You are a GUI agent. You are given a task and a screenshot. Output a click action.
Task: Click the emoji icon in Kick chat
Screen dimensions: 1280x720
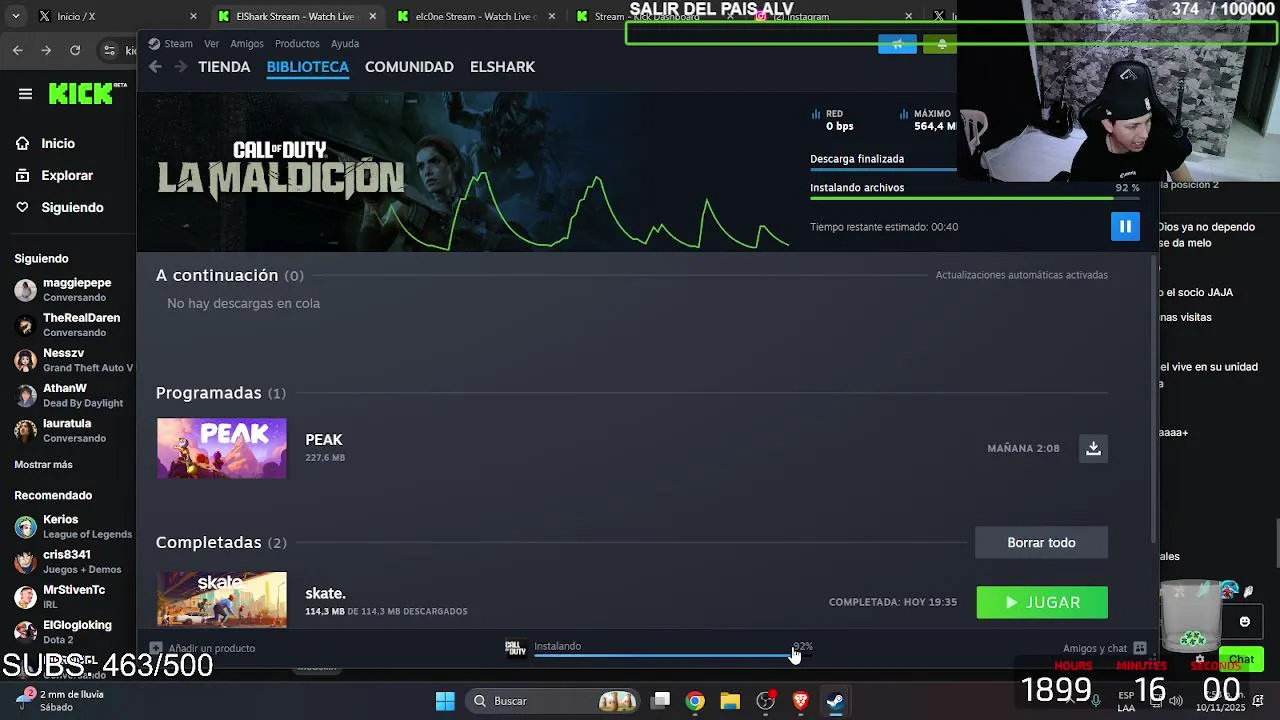[1244, 622]
